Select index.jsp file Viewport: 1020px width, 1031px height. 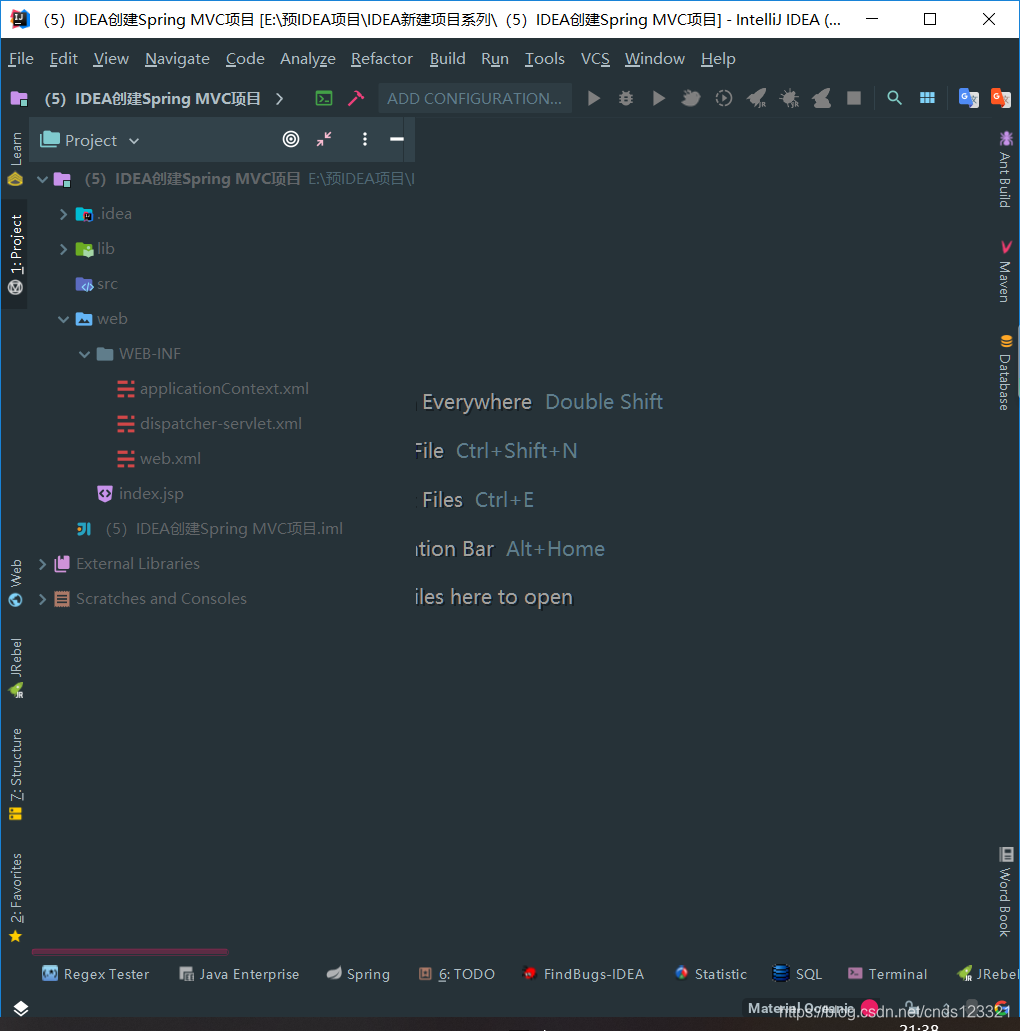151,494
